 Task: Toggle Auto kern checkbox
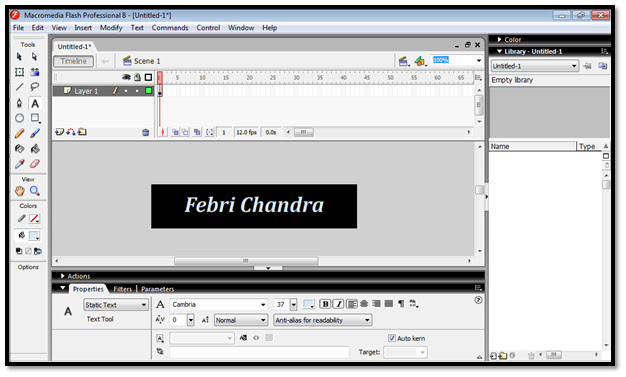[x=392, y=338]
